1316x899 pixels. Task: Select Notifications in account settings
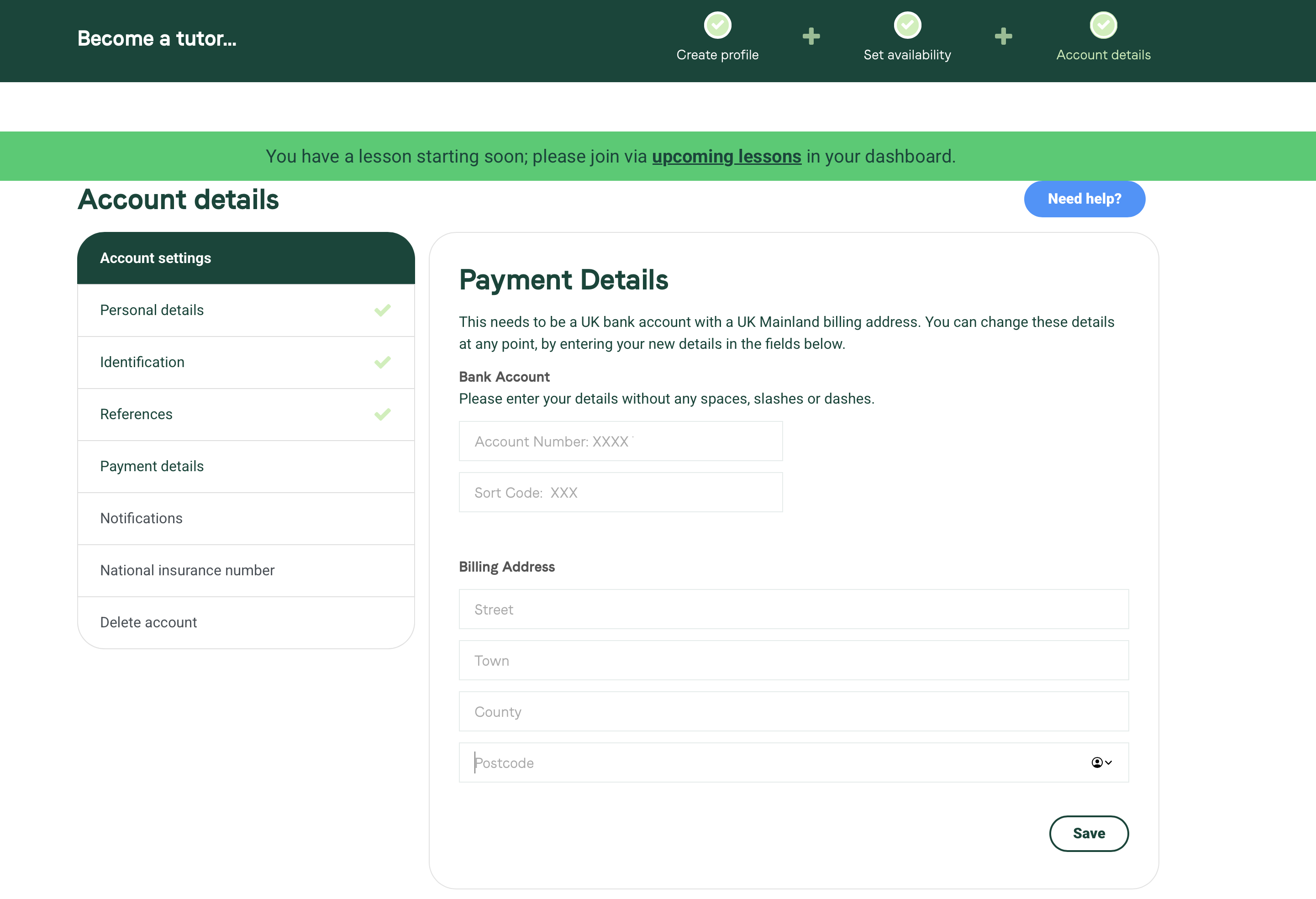142,519
